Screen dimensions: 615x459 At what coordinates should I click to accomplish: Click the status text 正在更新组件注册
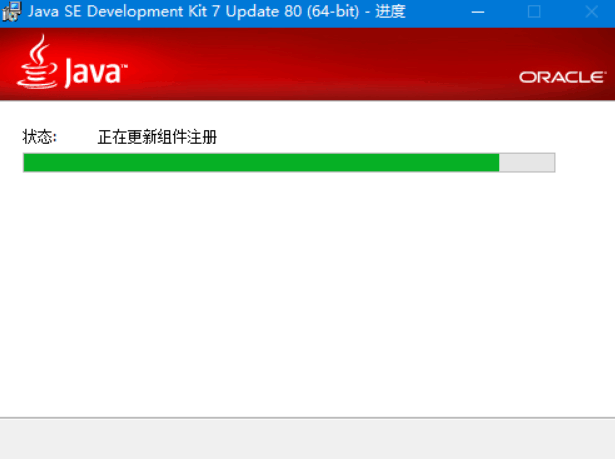point(157,137)
